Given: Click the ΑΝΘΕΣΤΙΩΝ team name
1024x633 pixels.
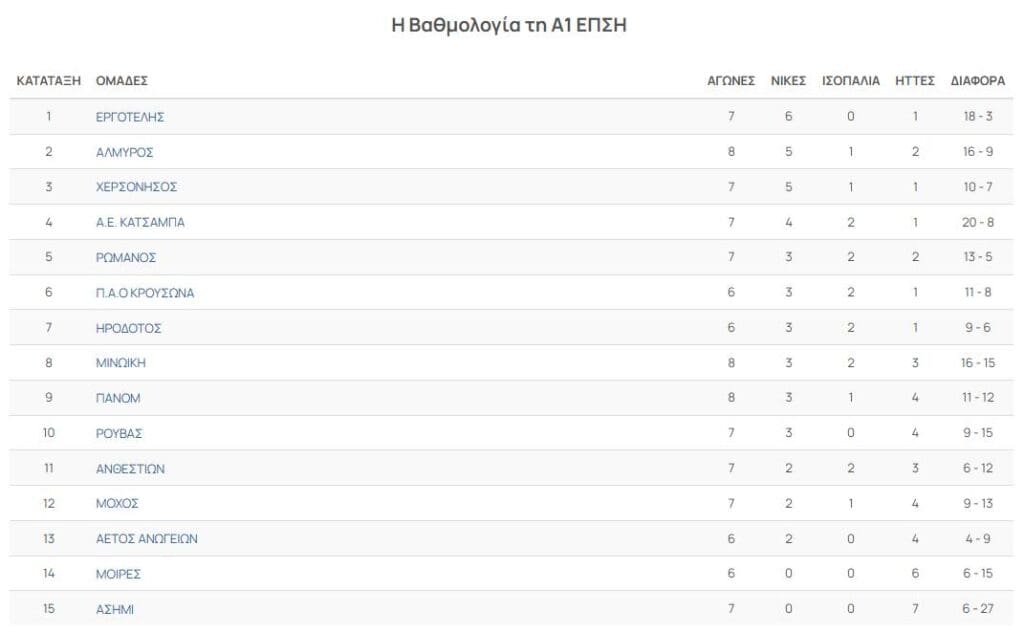Looking at the screenshot, I should [131, 468].
